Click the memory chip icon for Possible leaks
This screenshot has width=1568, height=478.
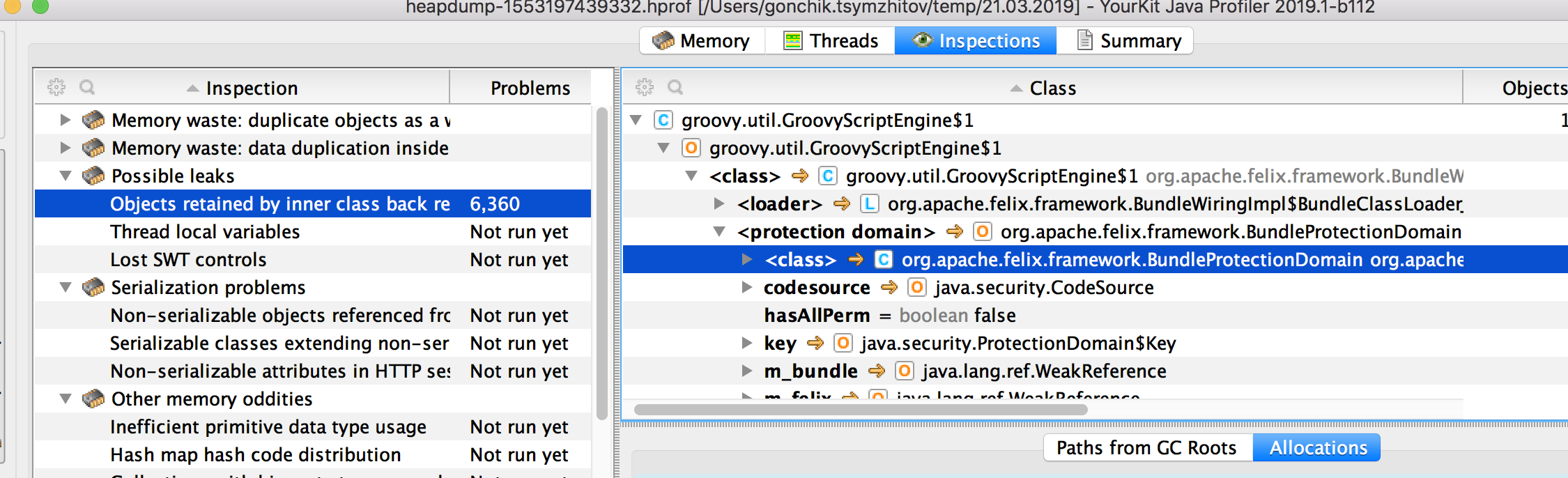point(93,176)
